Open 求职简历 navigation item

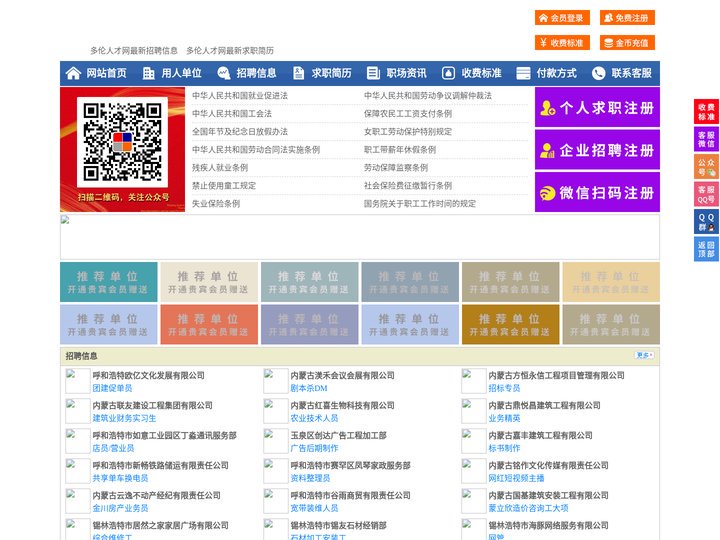[332, 73]
